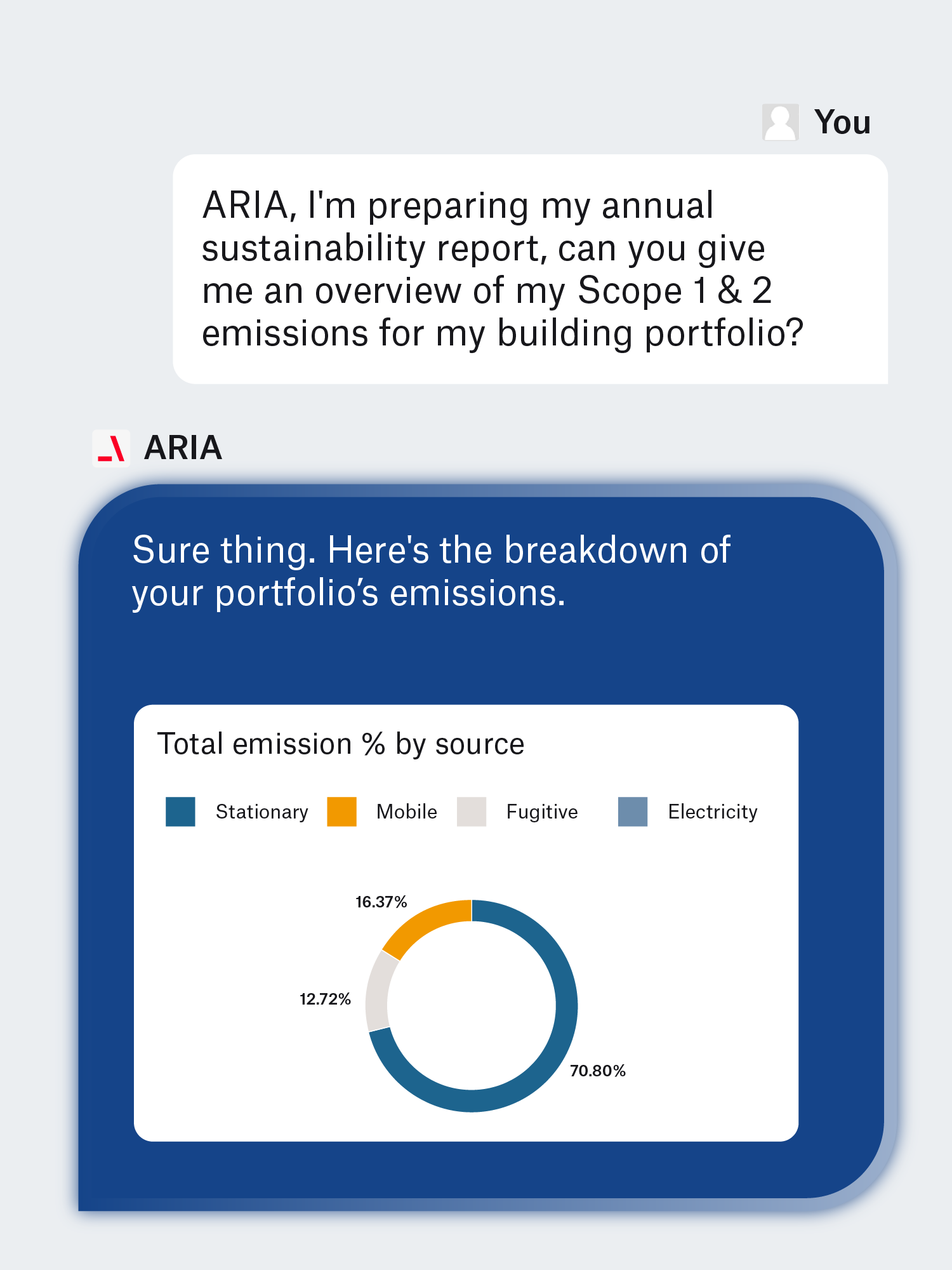Image resolution: width=952 pixels, height=1270 pixels.
Task: Toggle the Electricity legend label
Action: (x=712, y=812)
